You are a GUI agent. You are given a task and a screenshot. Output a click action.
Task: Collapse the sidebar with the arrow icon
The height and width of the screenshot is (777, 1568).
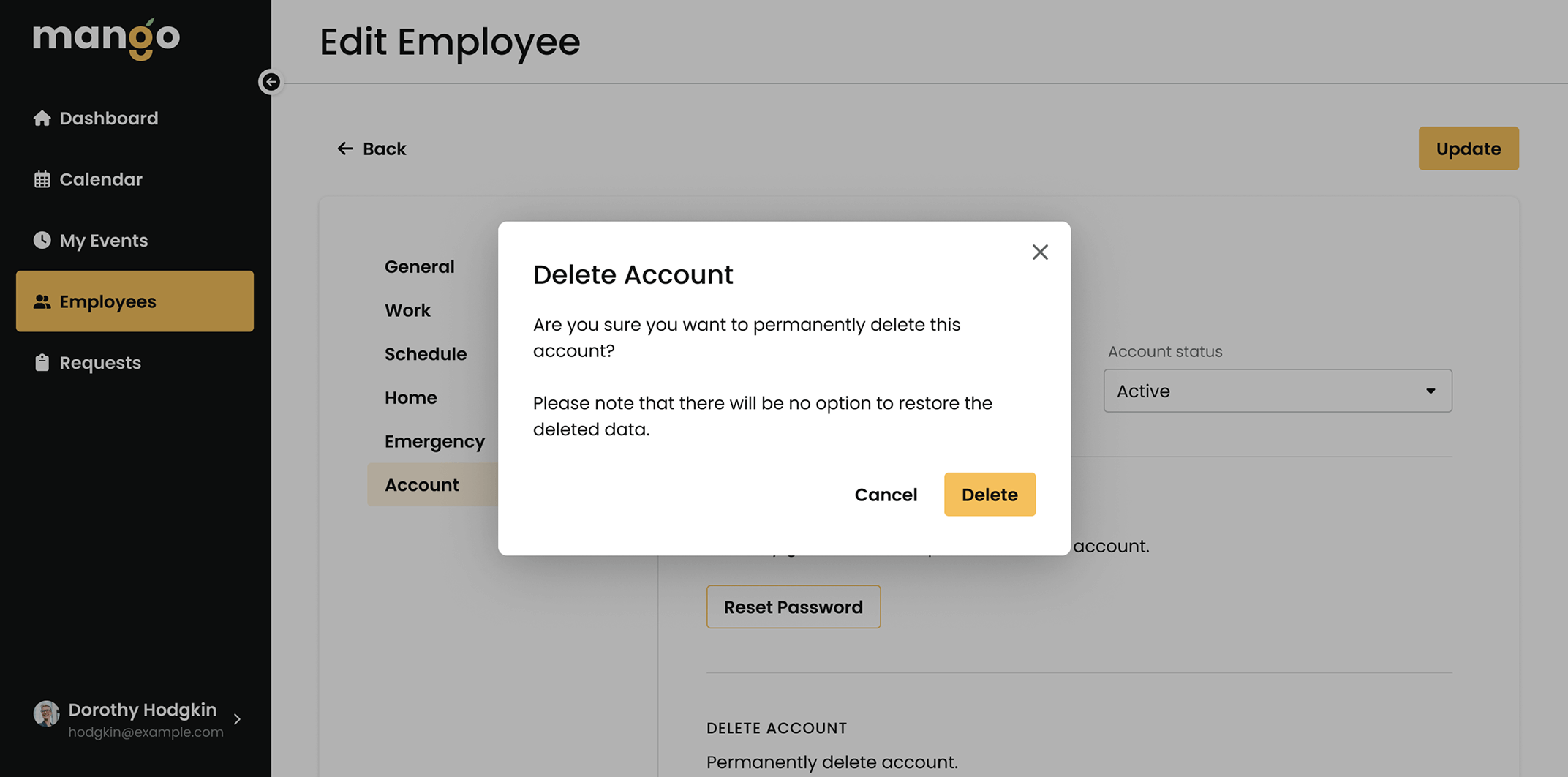271,82
